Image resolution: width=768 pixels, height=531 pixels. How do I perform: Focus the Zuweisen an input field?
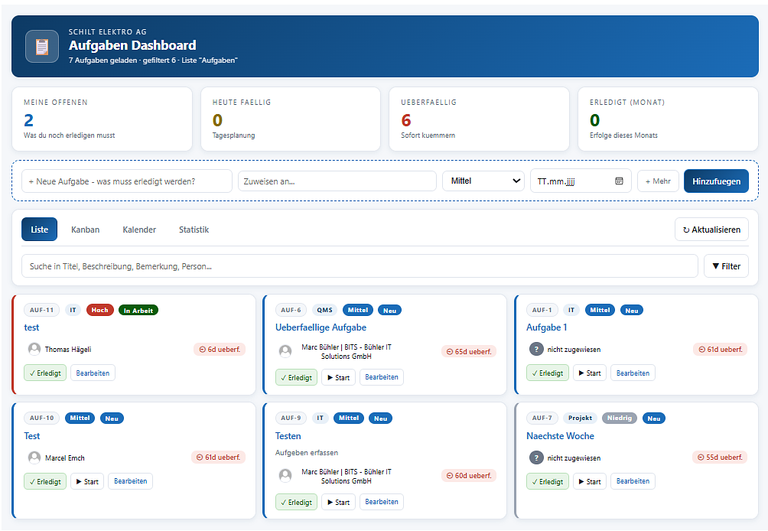pyautogui.click(x=337, y=181)
